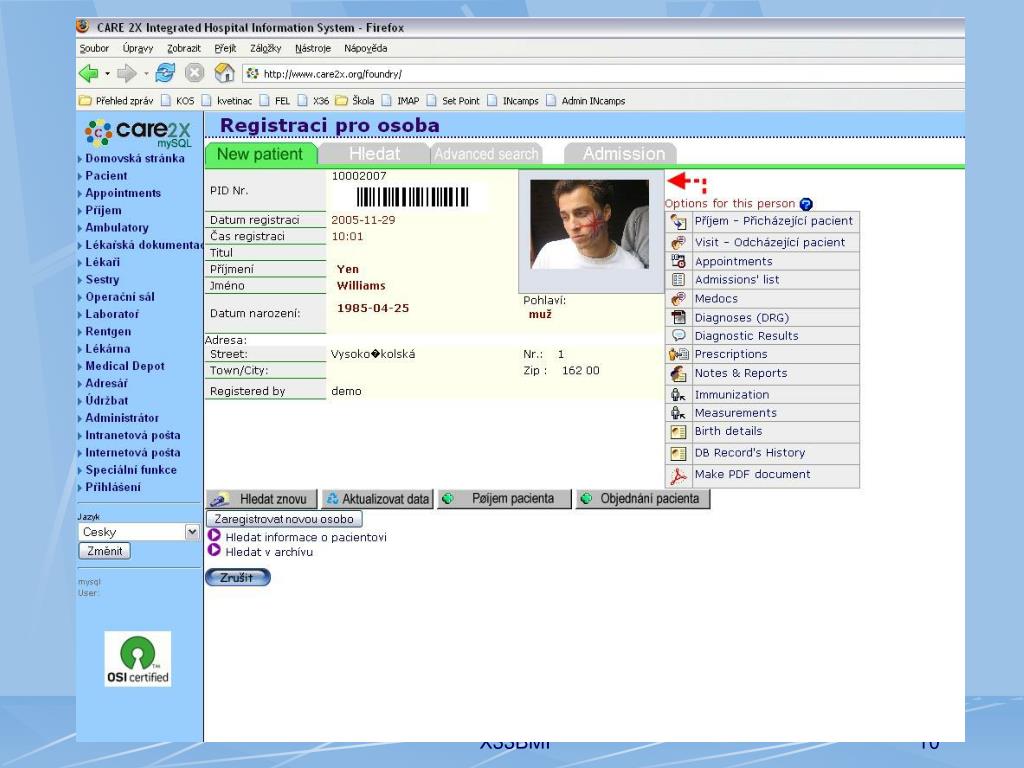Switch to the Admission tab
1024x768 pixels.
(x=620, y=154)
